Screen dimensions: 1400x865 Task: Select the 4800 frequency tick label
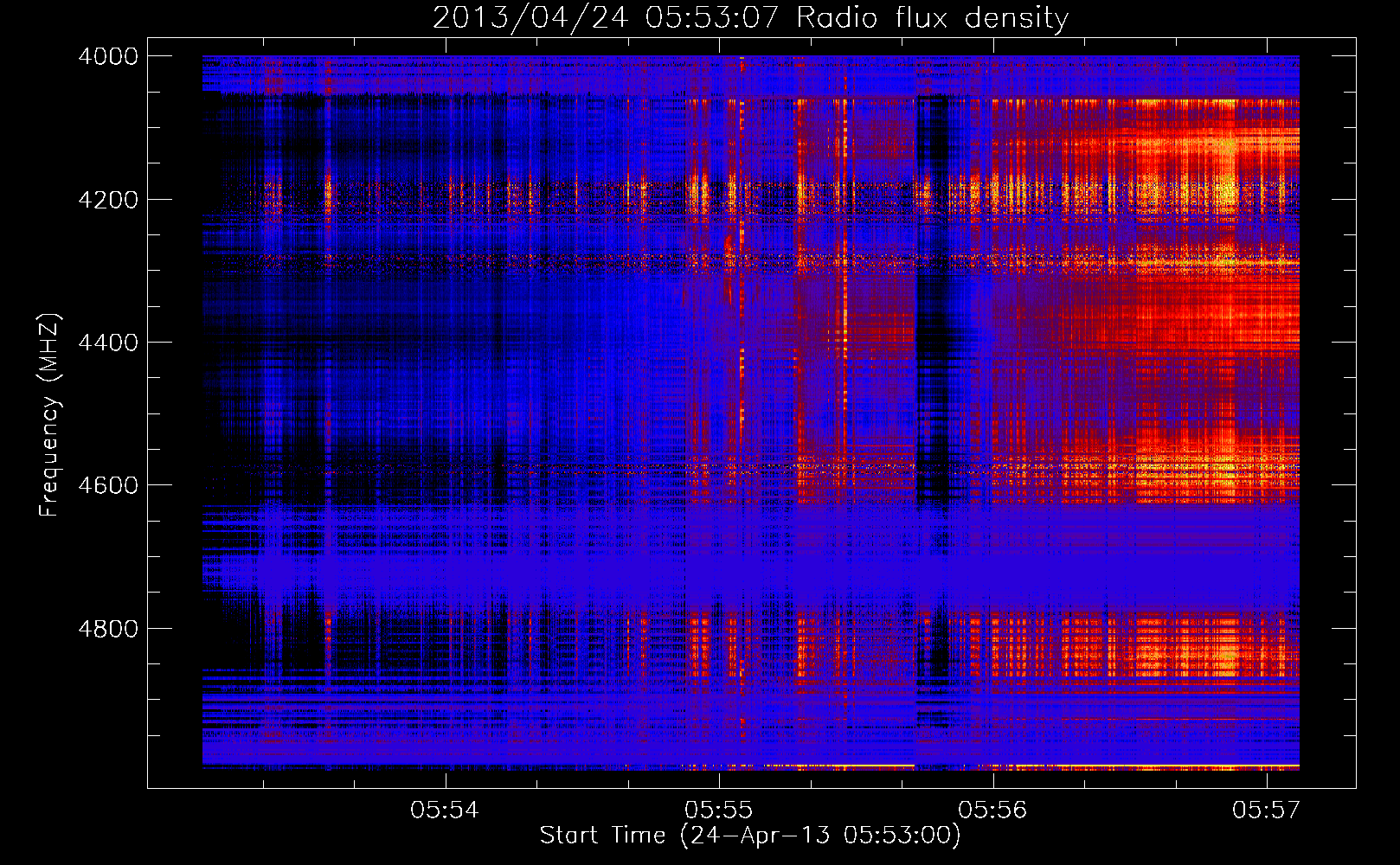[108, 629]
